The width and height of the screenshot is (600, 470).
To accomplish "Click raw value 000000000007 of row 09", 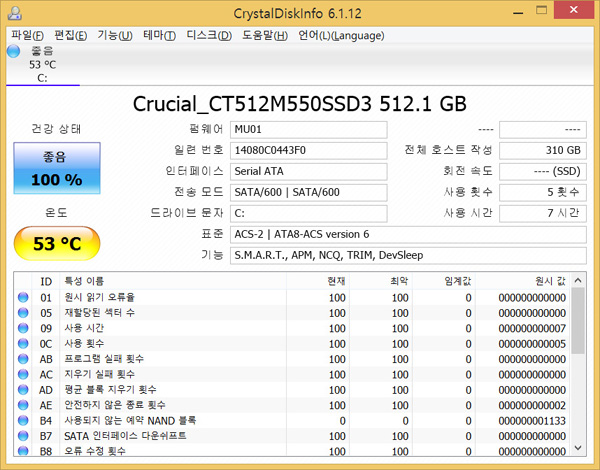I will point(532,328).
